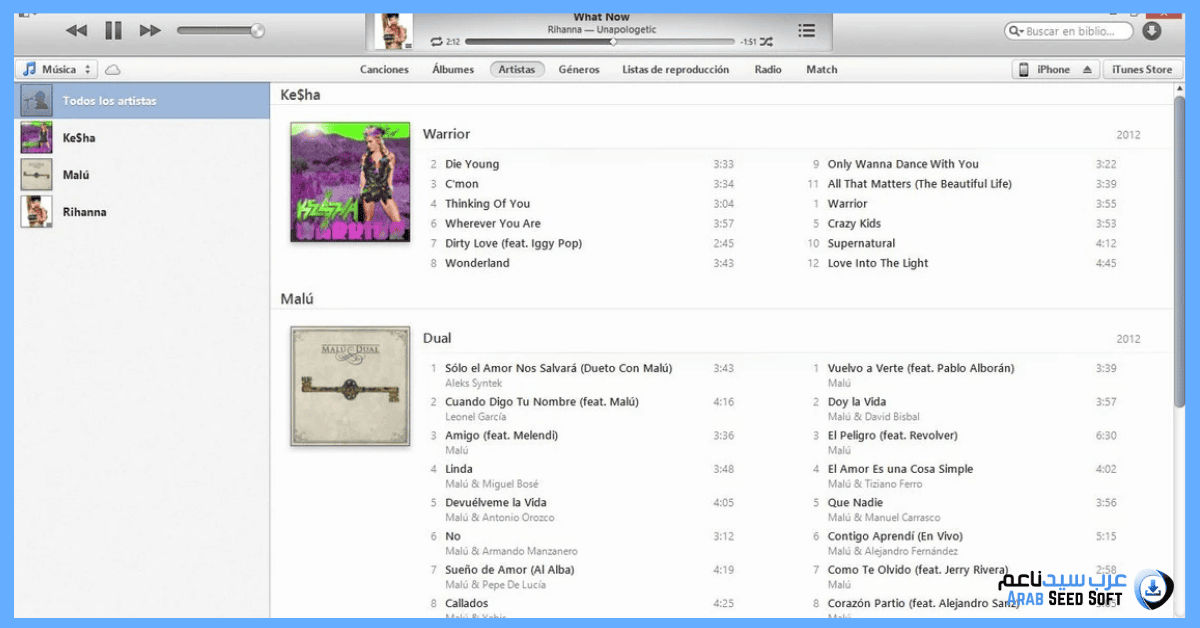Select Ke$ha in the artist sidebar
This screenshot has width=1200, height=628.
[79, 138]
